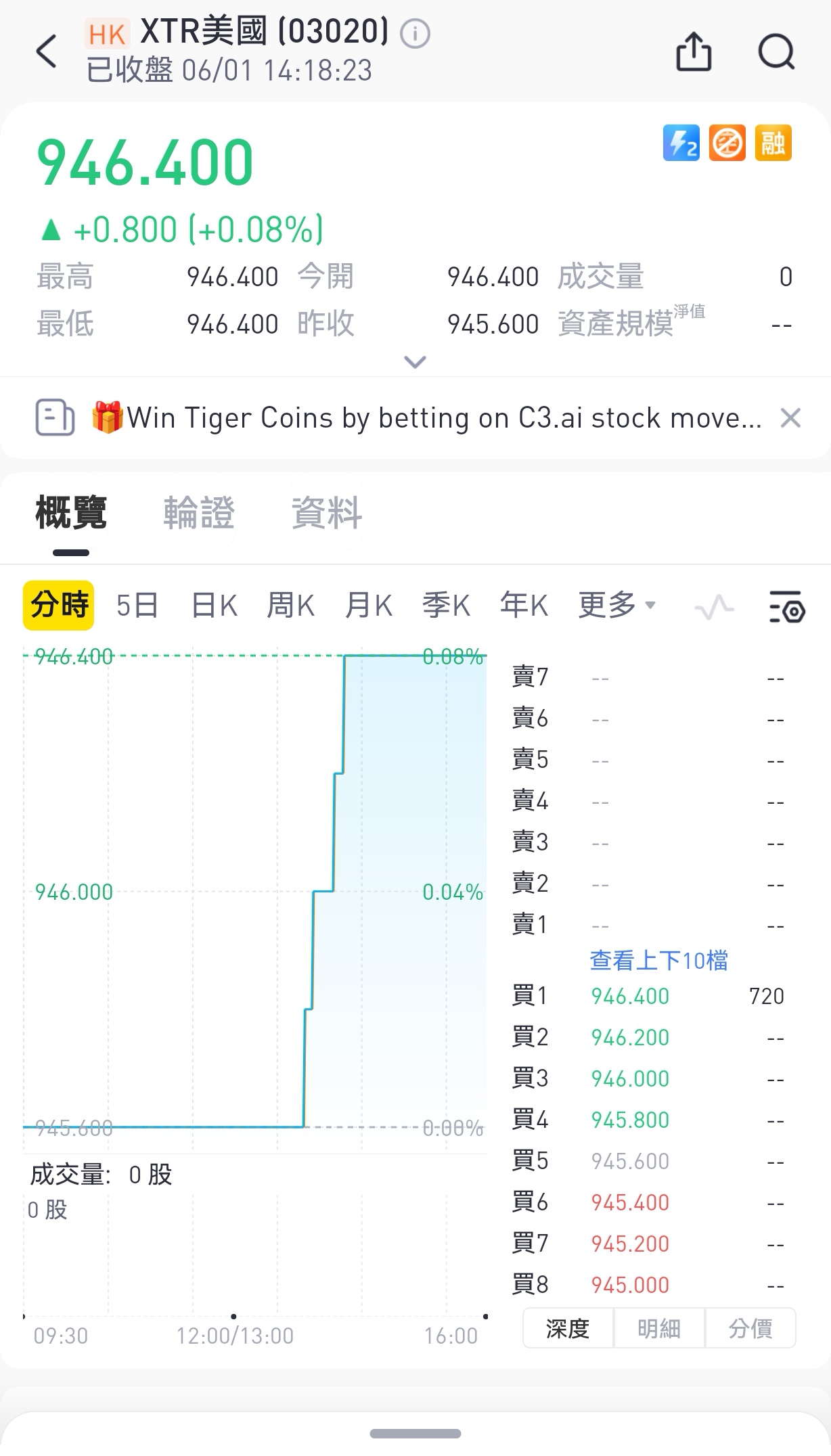Open 查看上下10檔 link

[658, 960]
